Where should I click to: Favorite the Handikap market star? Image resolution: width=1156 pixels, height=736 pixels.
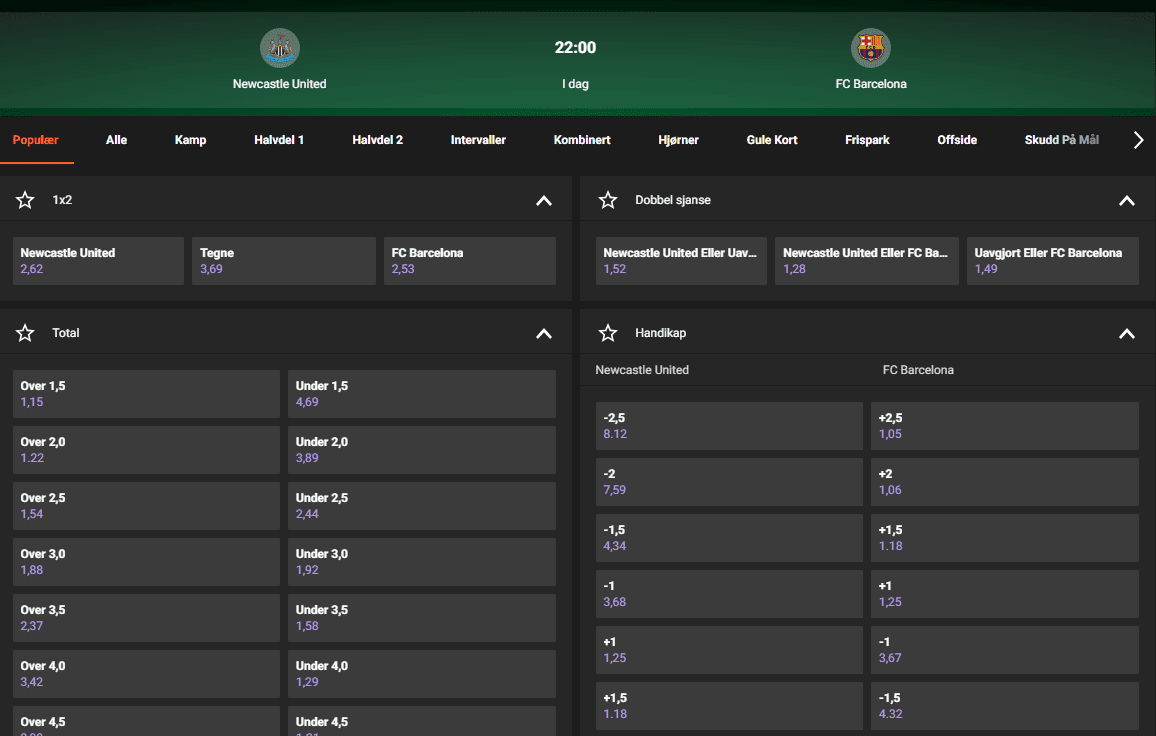pos(607,333)
